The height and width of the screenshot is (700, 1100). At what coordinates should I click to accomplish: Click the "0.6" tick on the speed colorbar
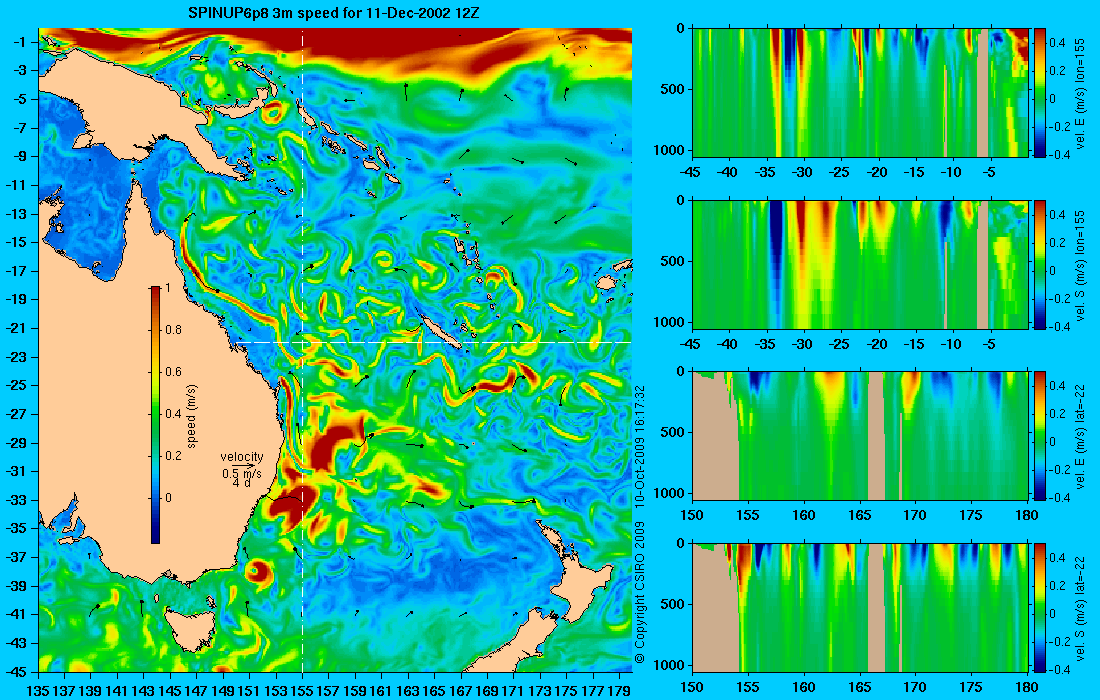click(x=173, y=372)
